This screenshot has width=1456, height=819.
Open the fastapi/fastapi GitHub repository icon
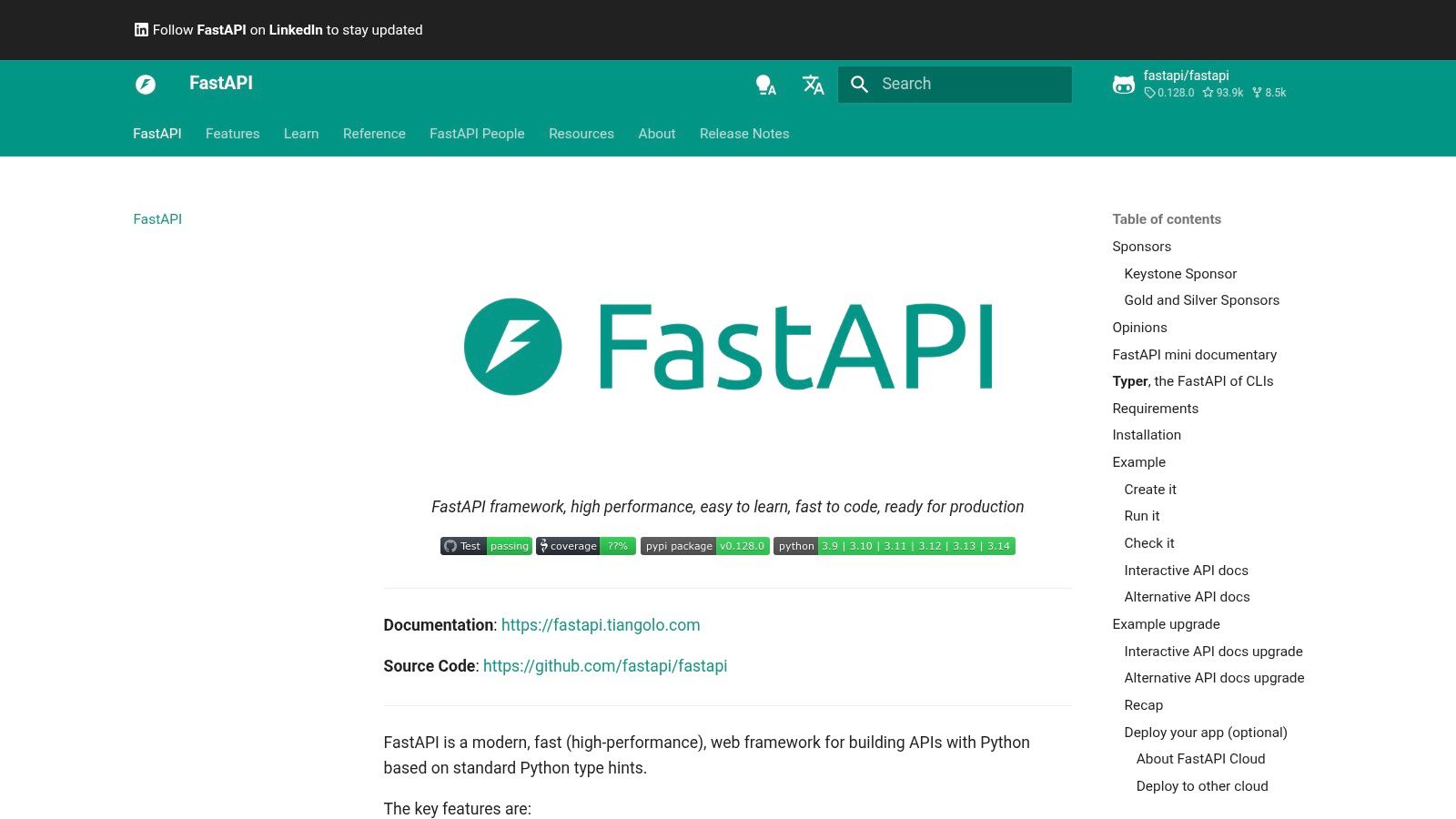[x=1122, y=84]
